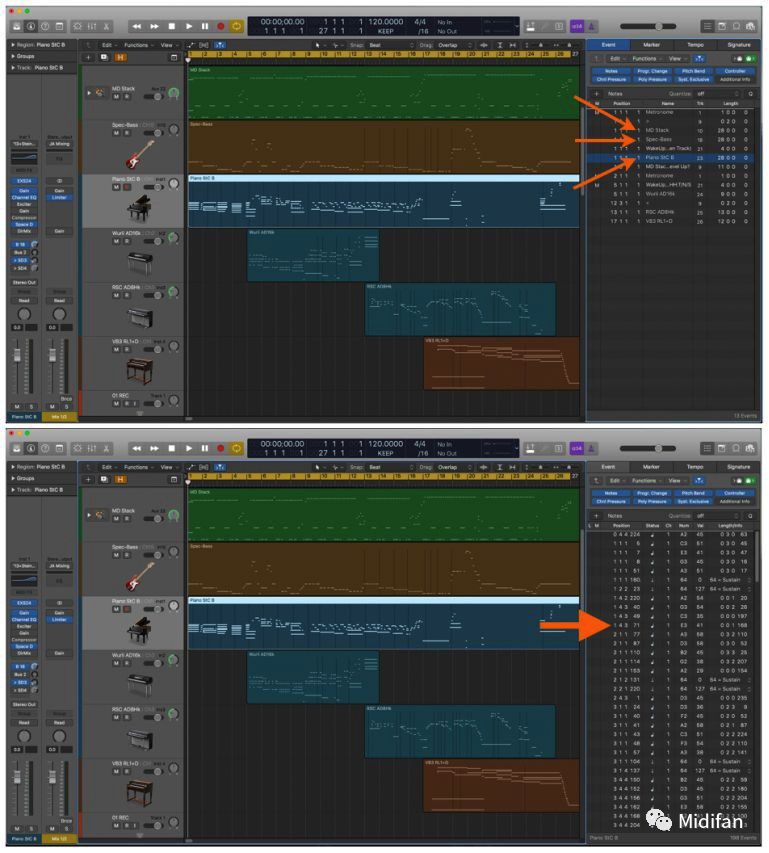769x853 pixels.
Task: Click Chnl Pressure filter in top event list
Action: click(611, 79)
